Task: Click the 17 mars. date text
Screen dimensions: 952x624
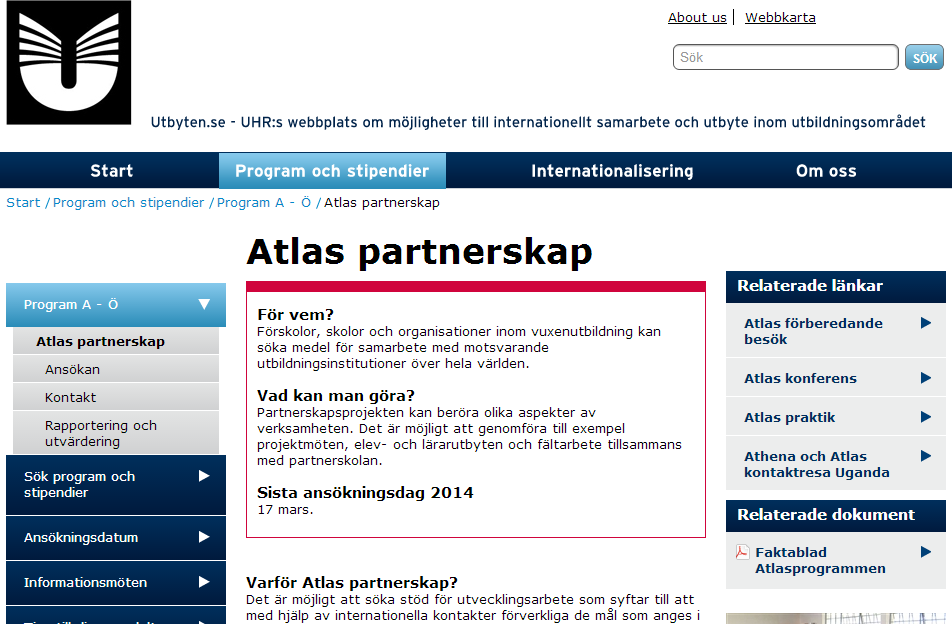Action: tap(285, 510)
